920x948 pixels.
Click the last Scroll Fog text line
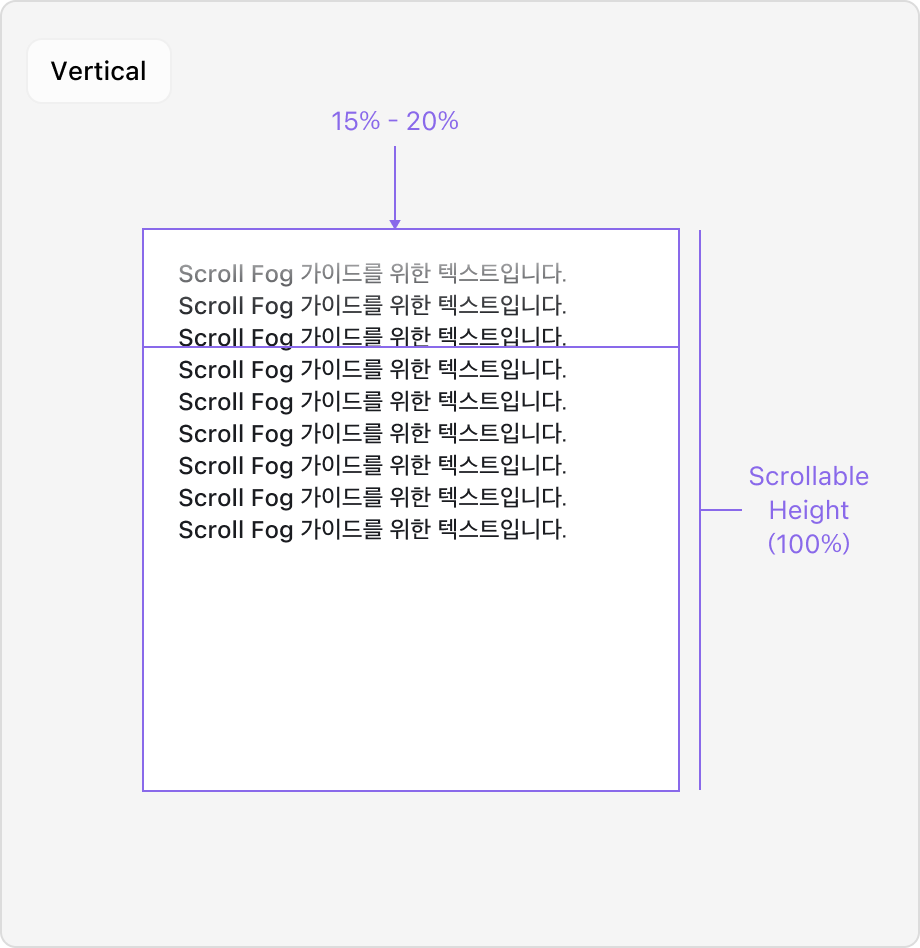372,529
